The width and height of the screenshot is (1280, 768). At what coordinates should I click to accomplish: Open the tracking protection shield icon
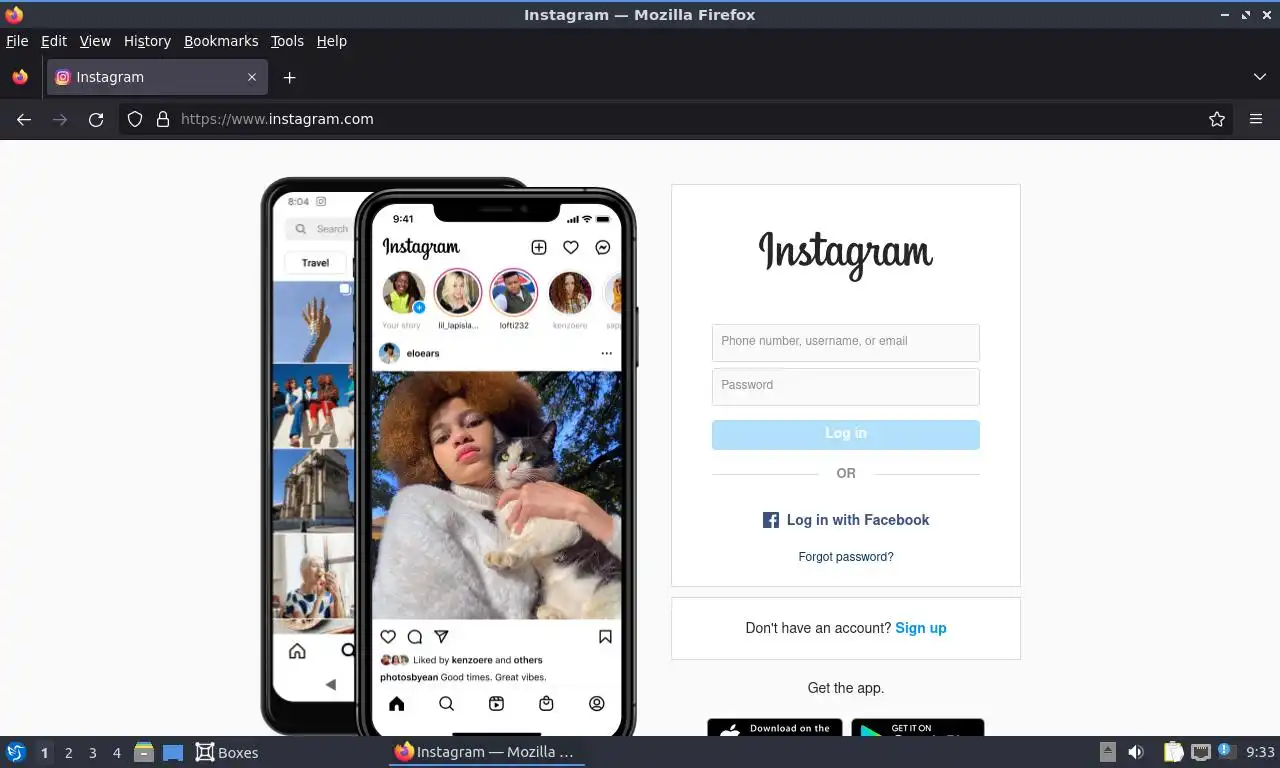tap(135, 119)
